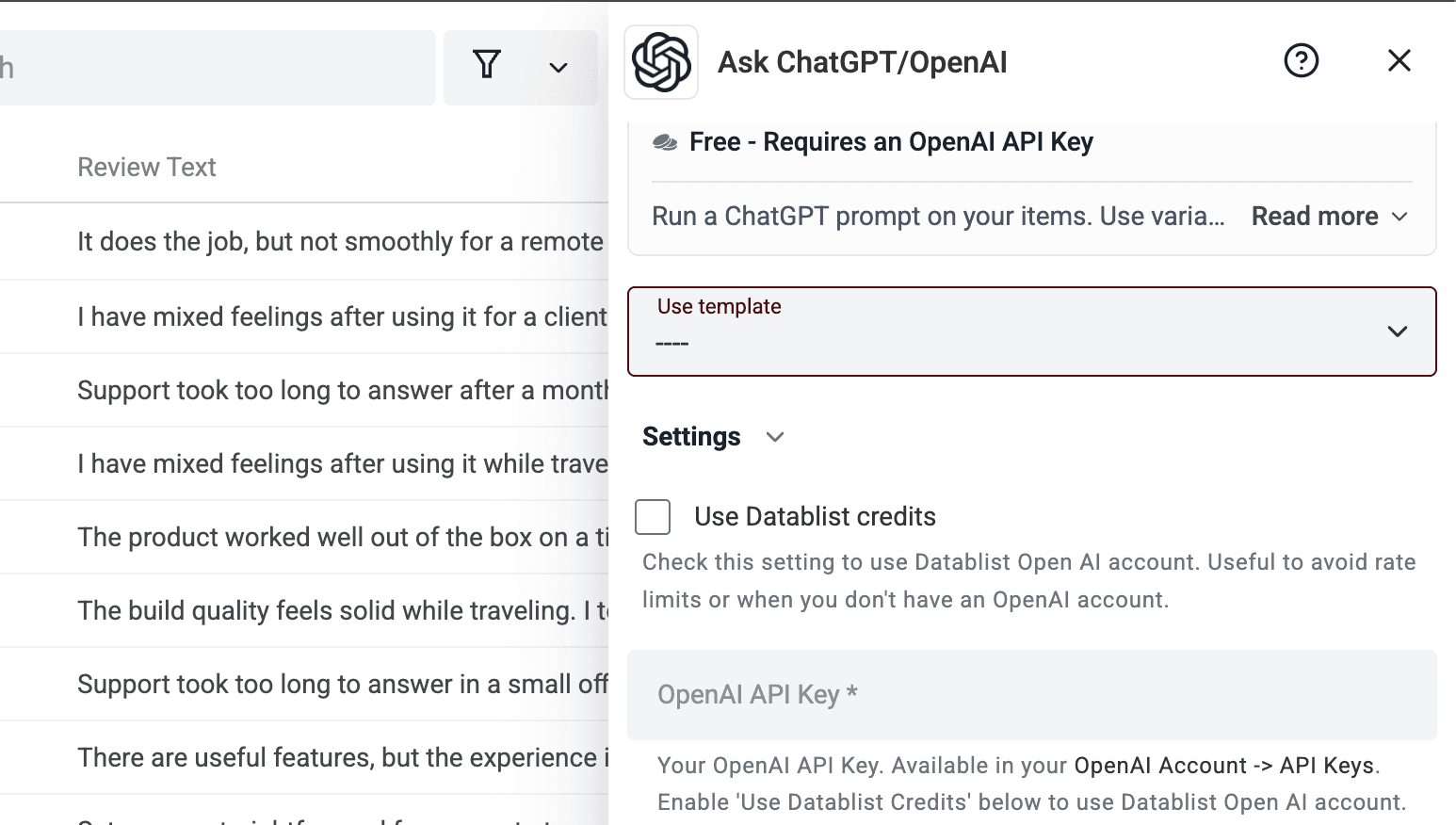This screenshot has width=1456, height=825.
Task: Click the 'Use Datablist credits' label
Action: pos(815,517)
